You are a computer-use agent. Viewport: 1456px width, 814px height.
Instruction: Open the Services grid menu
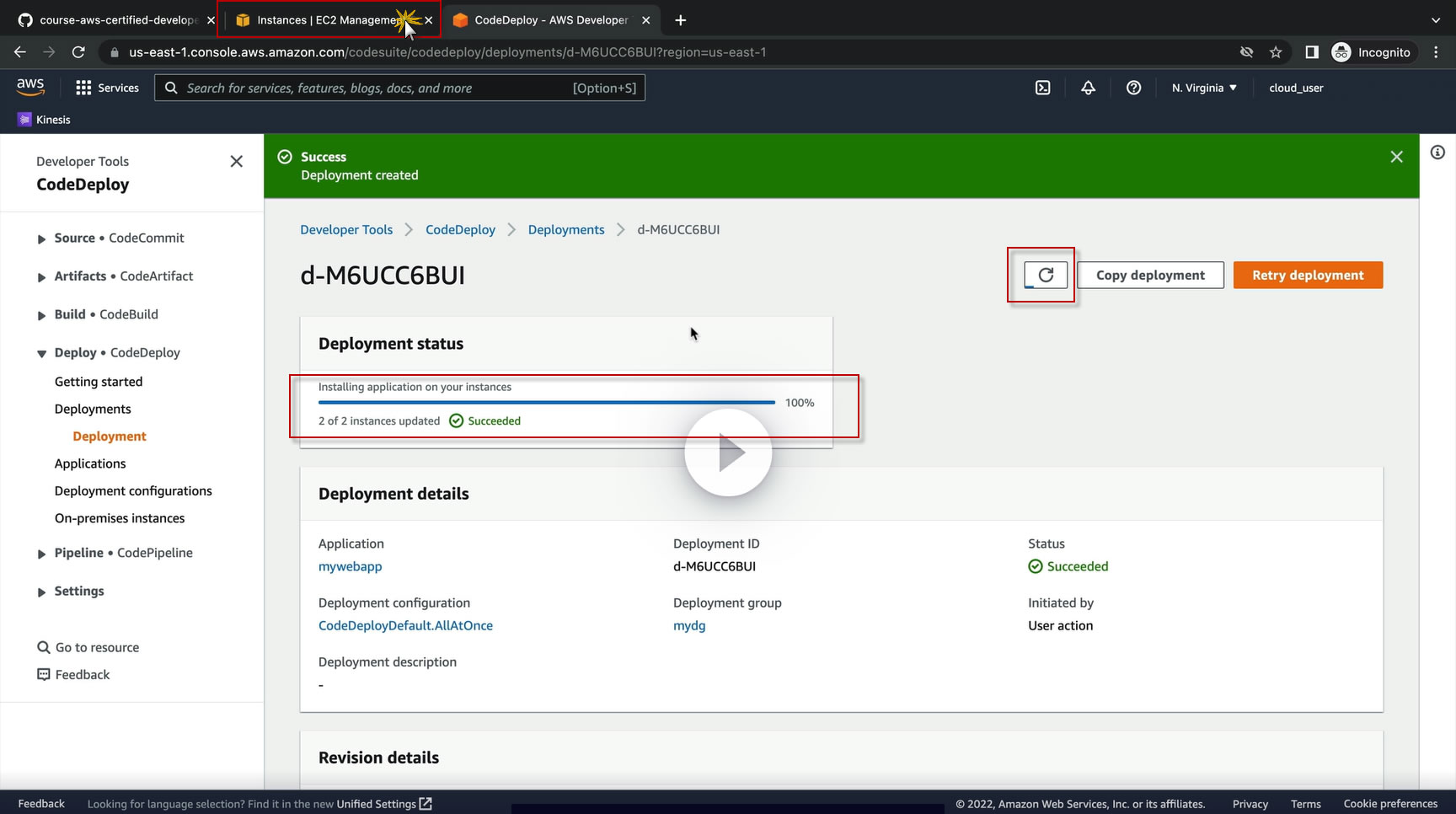(107, 88)
